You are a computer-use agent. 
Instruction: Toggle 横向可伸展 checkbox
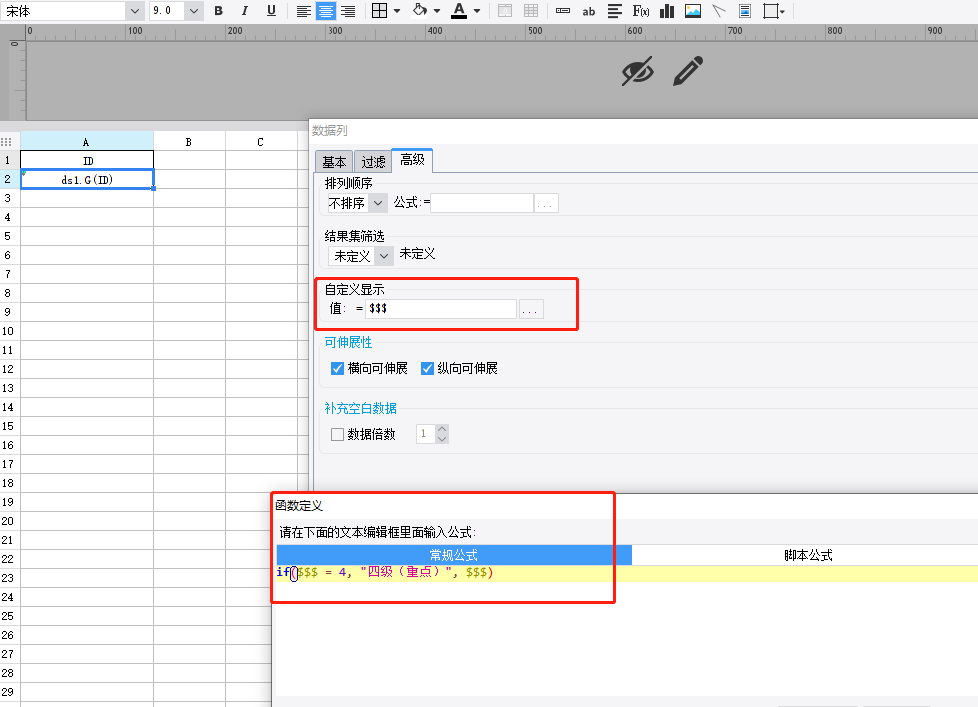click(337, 368)
